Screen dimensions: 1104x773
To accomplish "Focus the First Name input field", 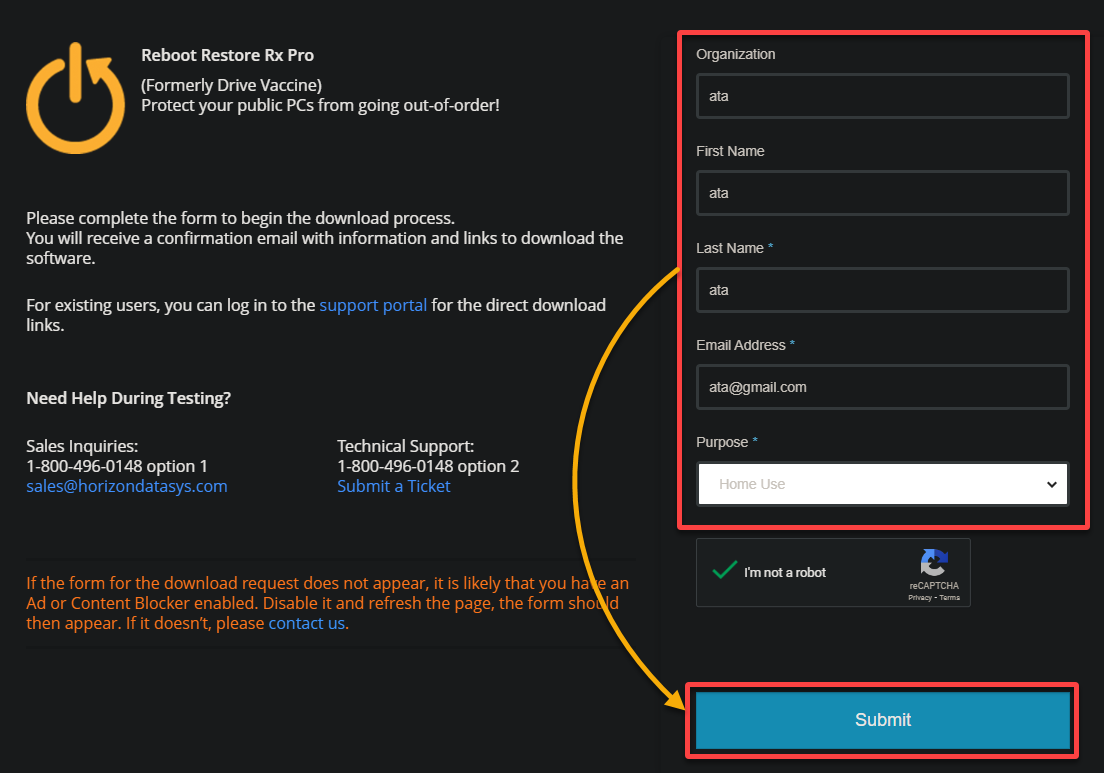I will (x=882, y=193).
